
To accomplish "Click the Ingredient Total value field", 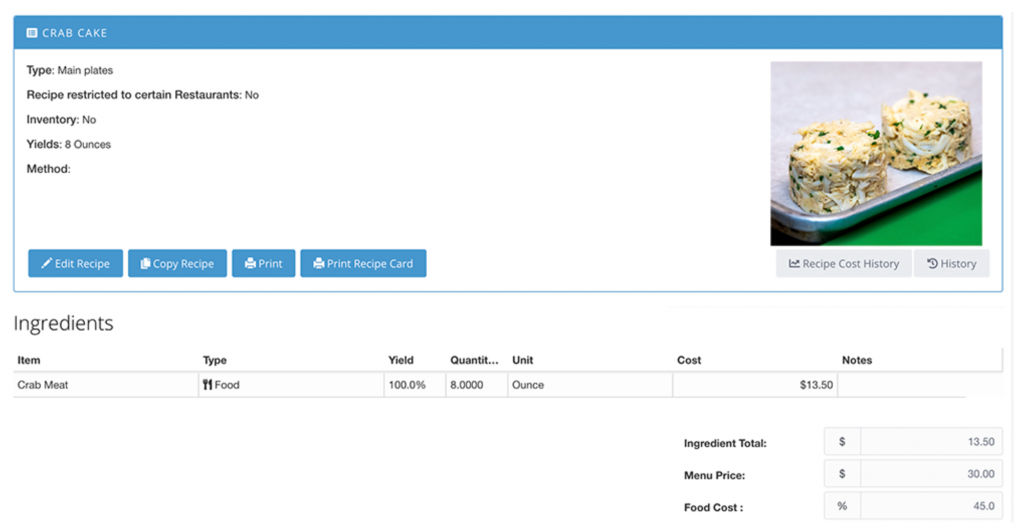I will tap(930, 442).
